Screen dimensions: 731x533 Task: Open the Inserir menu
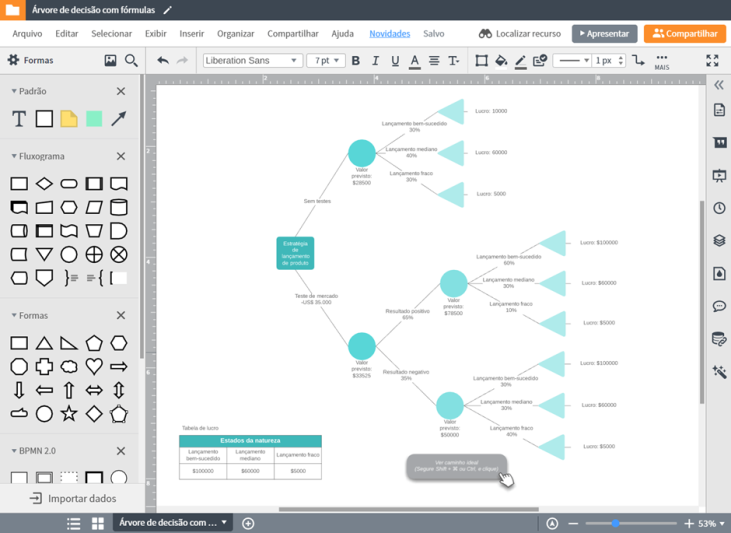192,34
